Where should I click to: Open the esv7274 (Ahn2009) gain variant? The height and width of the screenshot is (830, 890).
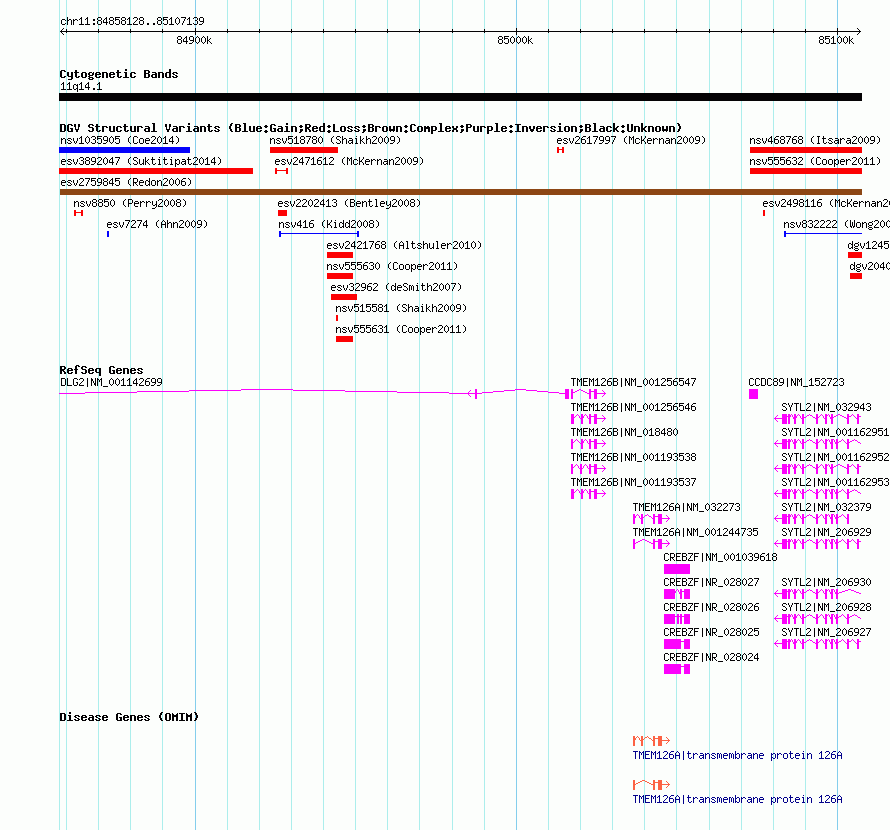[108, 234]
